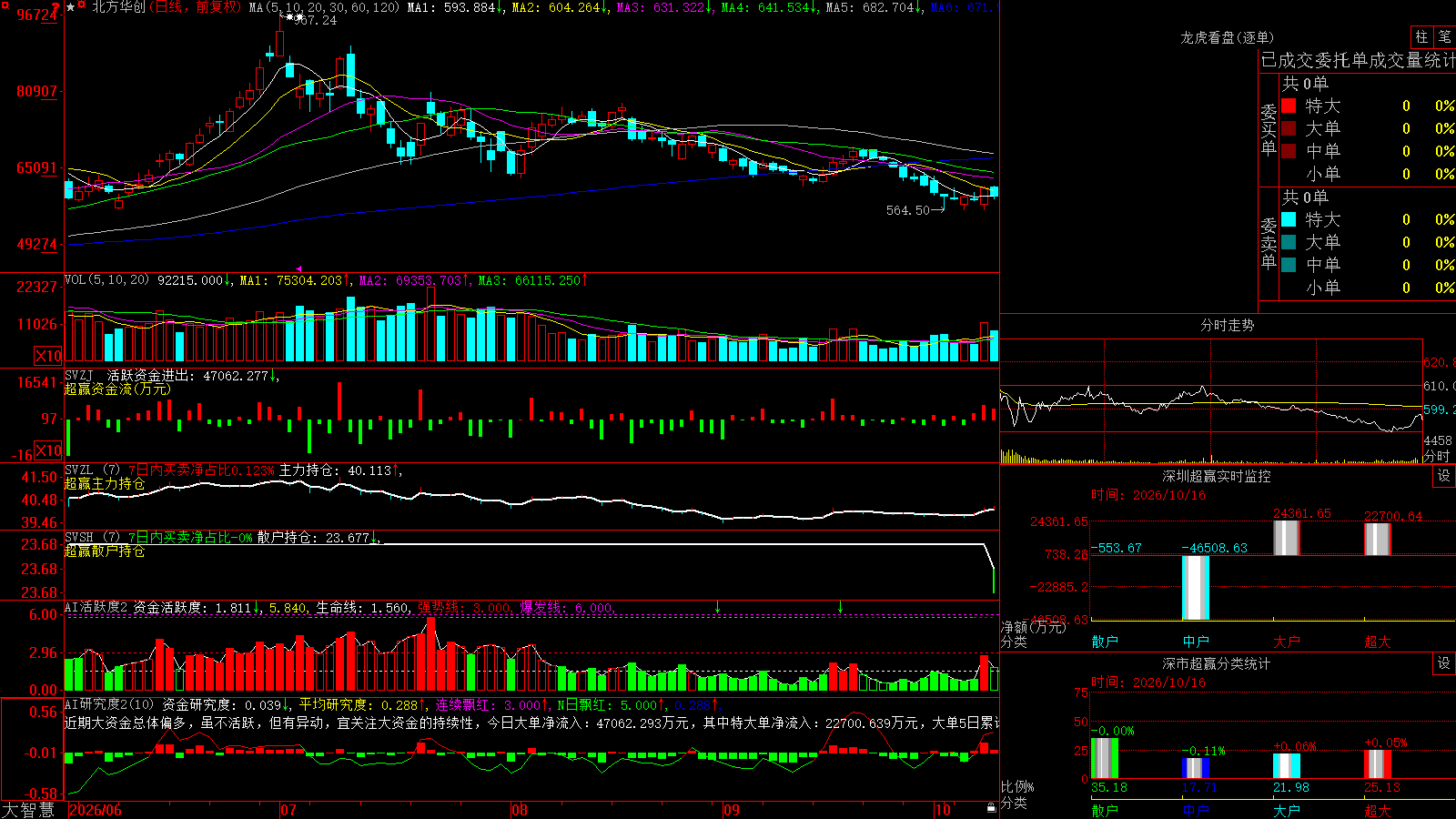The image size is (1456, 819).
Task: Click the red gear icon in the top-left corner
Action: pos(5,5)
